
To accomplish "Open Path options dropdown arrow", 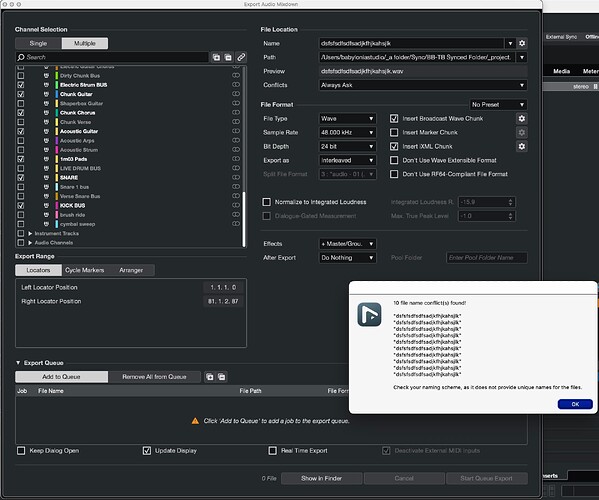I will [x=522, y=57].
